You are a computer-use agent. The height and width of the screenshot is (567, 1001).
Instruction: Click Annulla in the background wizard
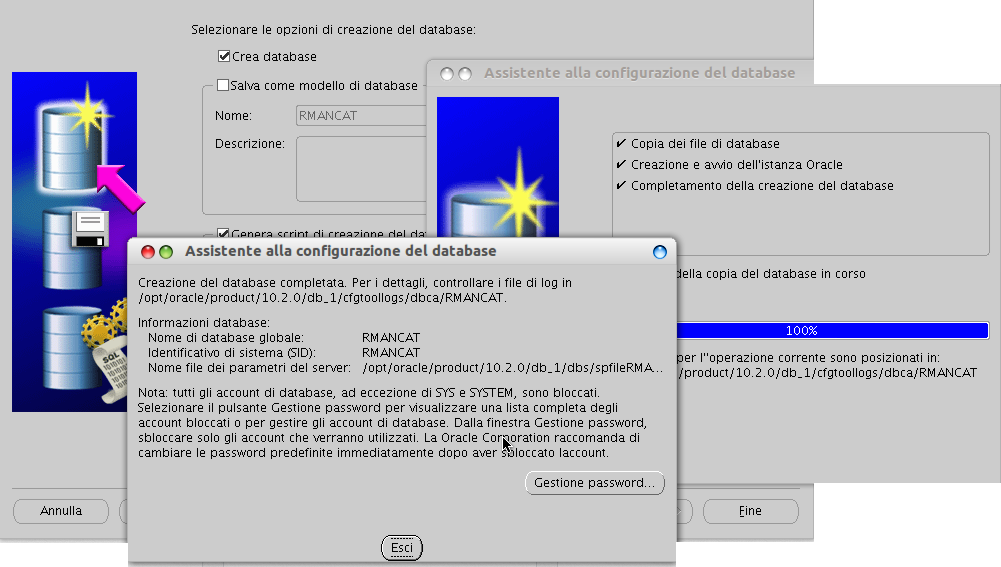(x=61, y=511)
